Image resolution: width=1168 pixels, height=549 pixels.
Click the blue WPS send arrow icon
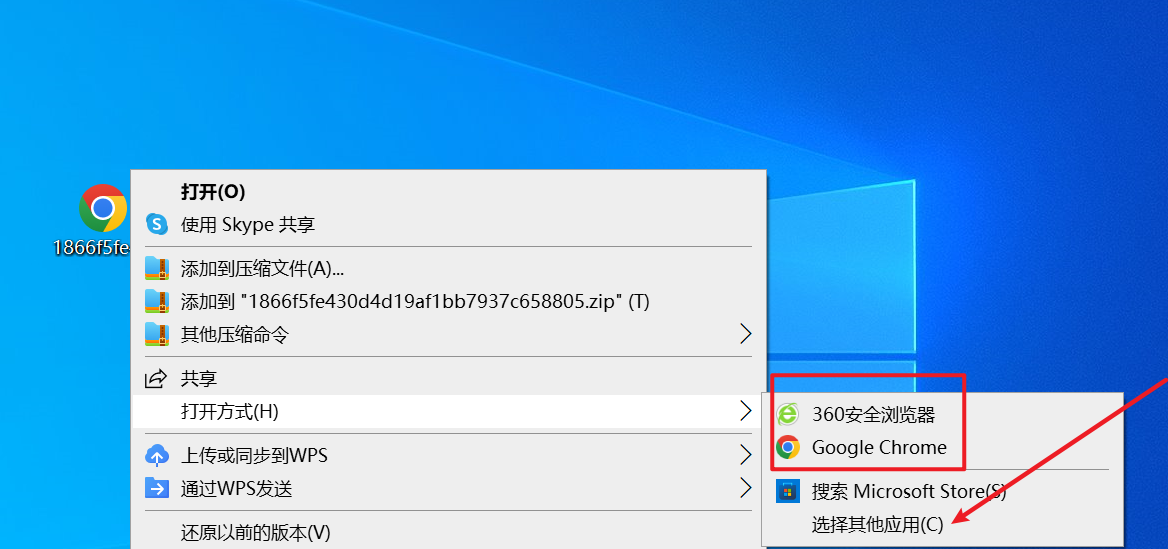(156, 489)
